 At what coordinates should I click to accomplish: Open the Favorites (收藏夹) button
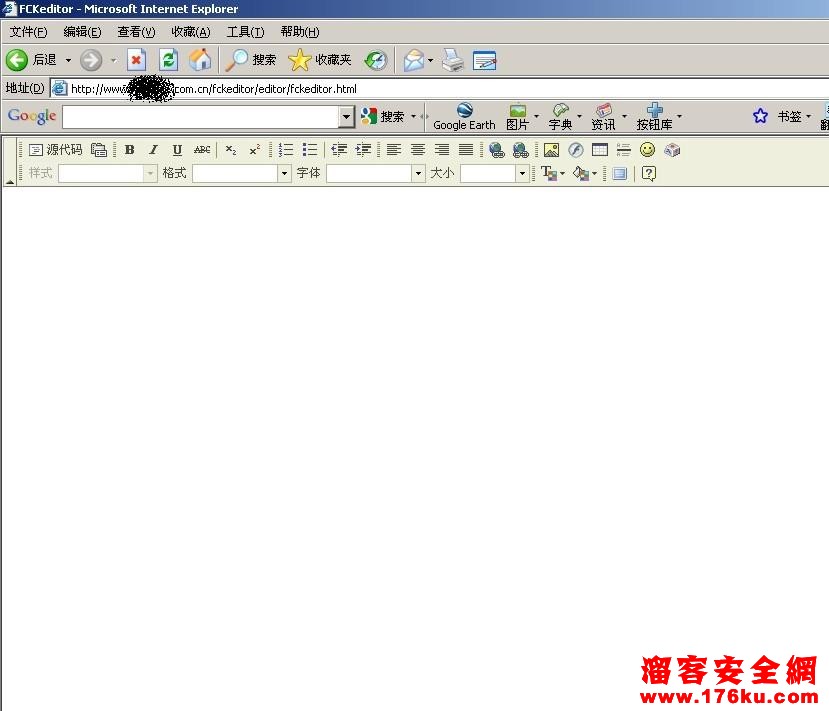coord(320,60)
